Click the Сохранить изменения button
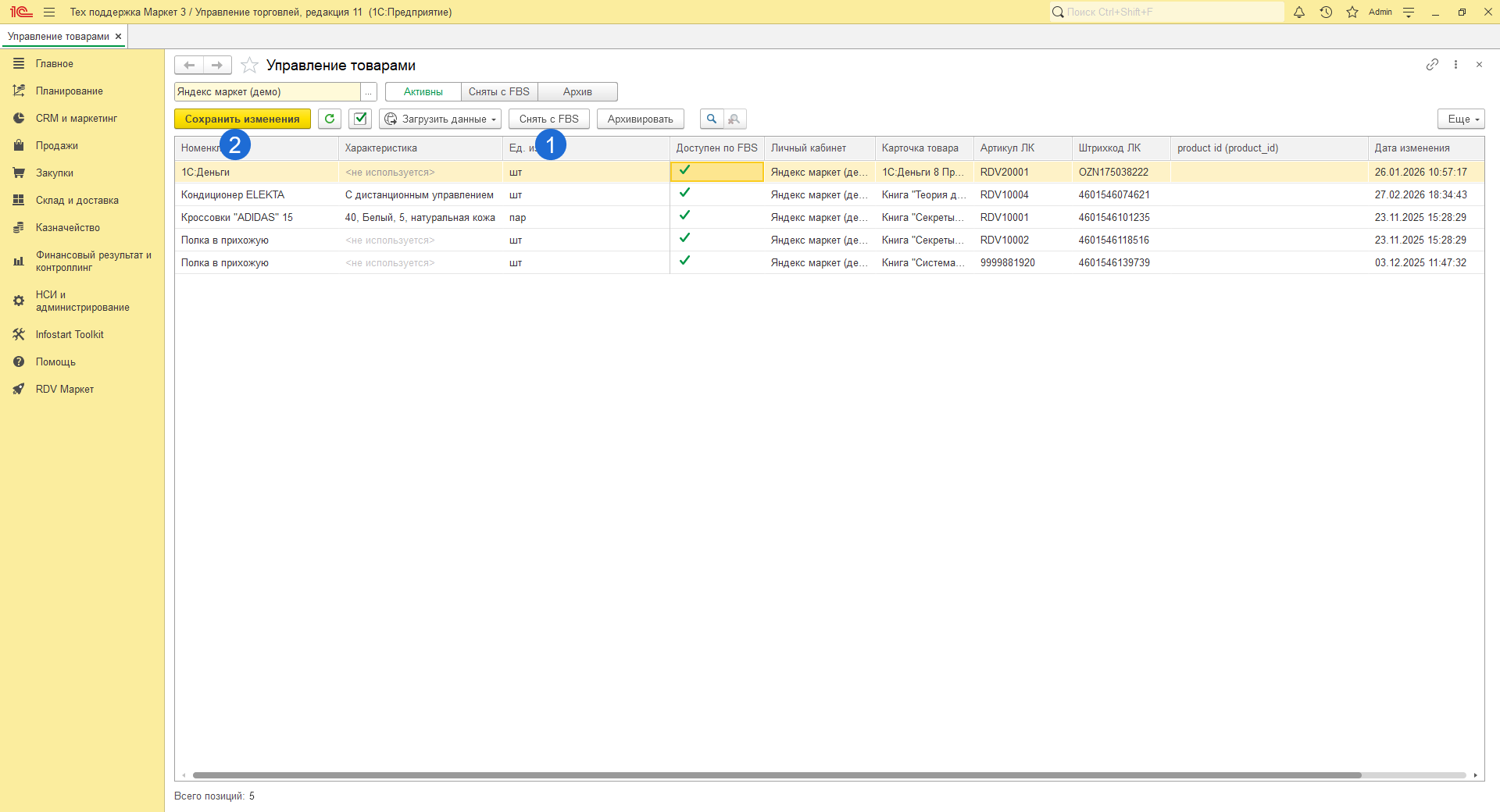The height and width of the screenshot is (812, 1500). (x=242, y=119)
